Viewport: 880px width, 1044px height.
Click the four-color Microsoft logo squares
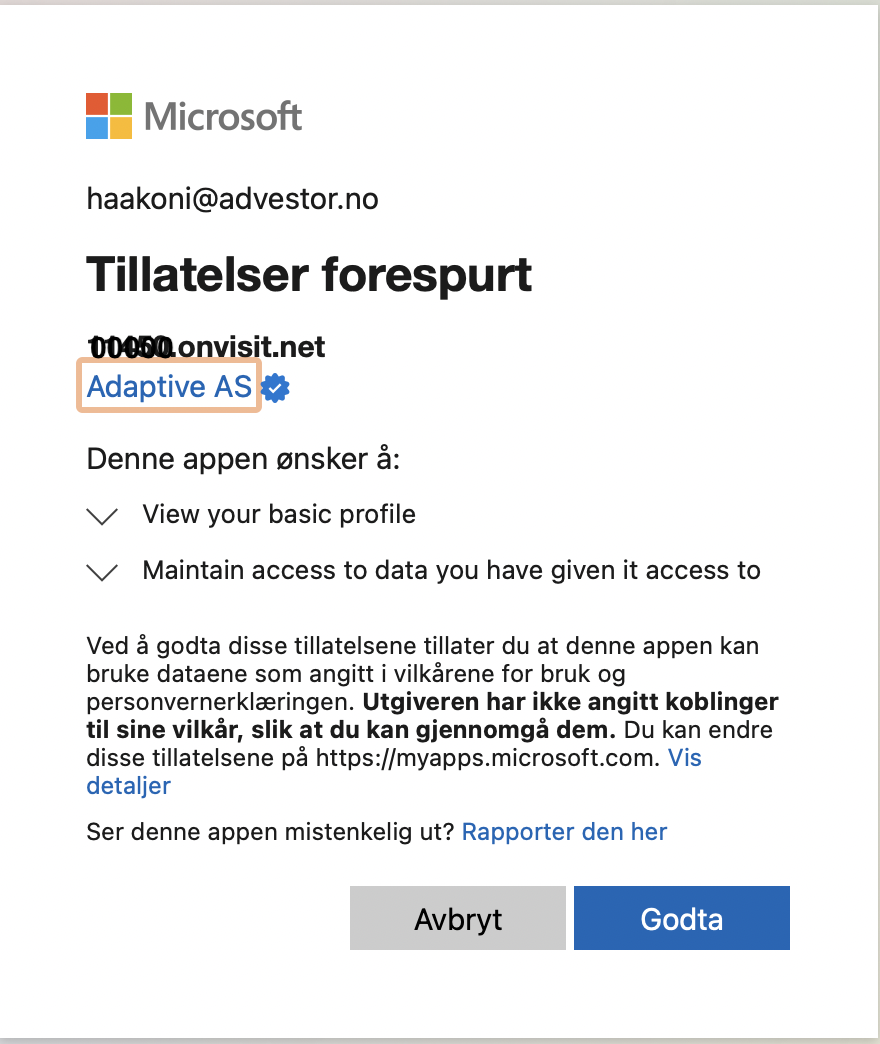(109, 116)
